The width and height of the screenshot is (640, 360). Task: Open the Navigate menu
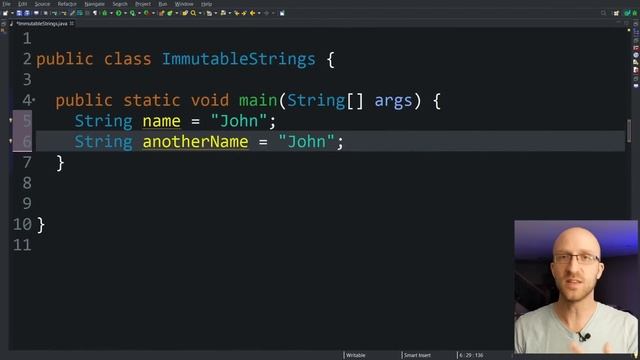[x=94, y=4]
